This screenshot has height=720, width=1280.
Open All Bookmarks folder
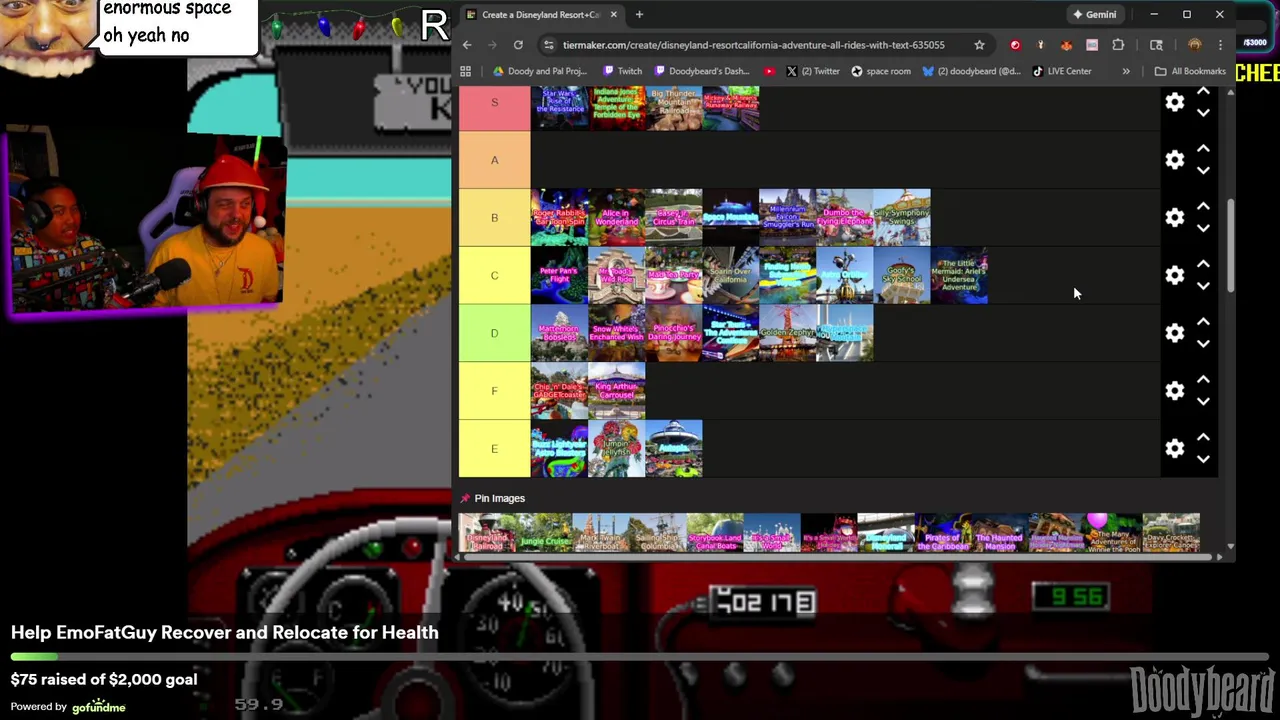[1190, 71]
